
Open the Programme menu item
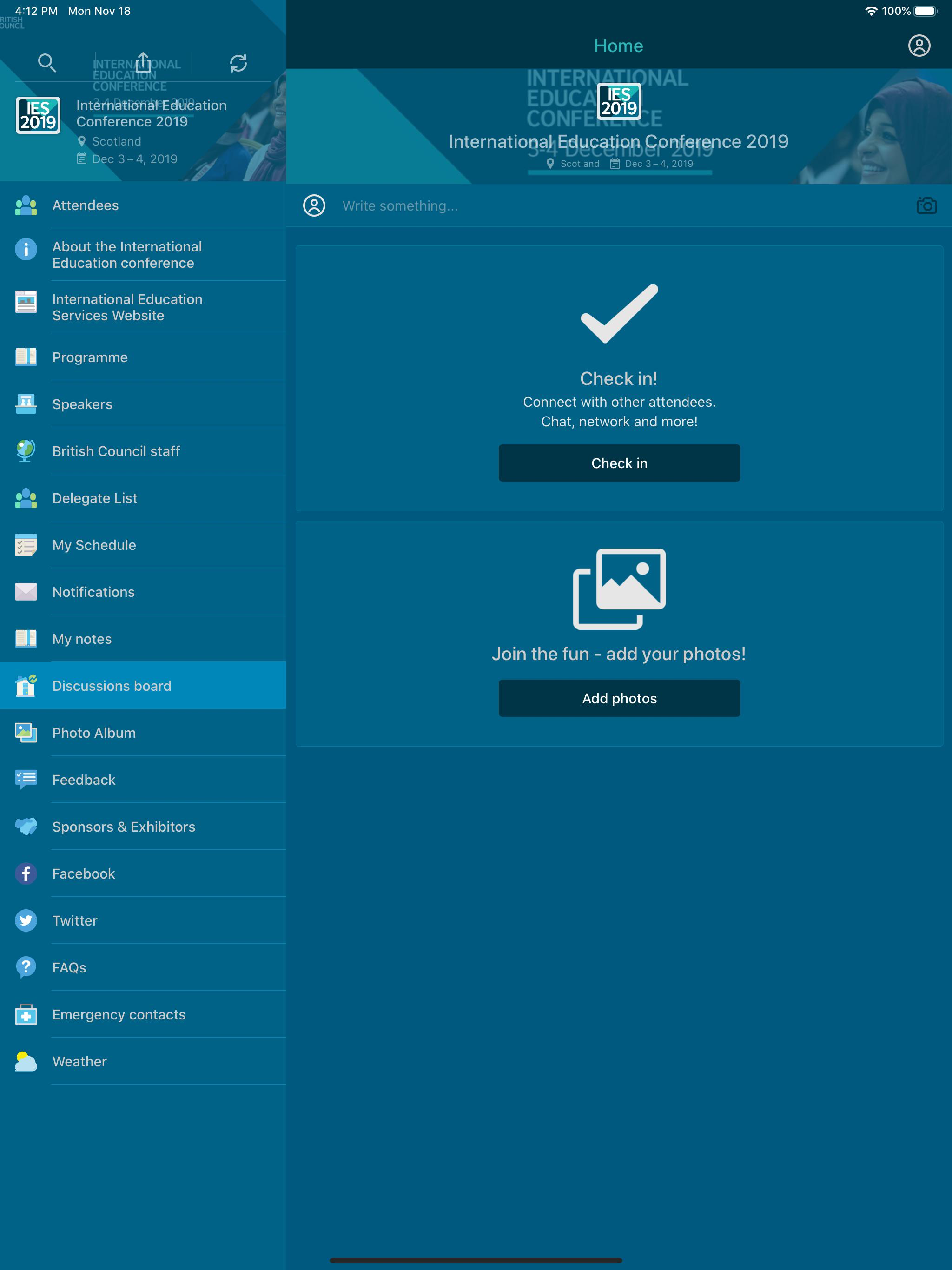click(90, 357)
